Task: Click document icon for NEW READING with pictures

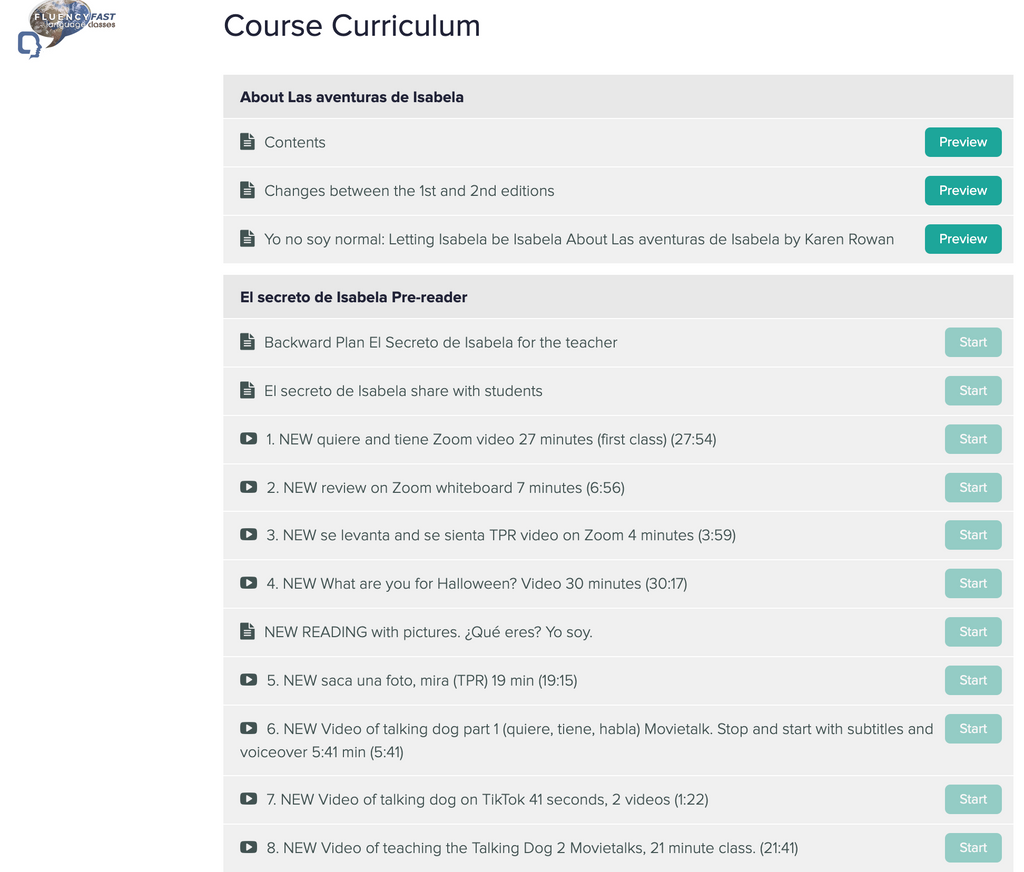Action: coord(248,632)
